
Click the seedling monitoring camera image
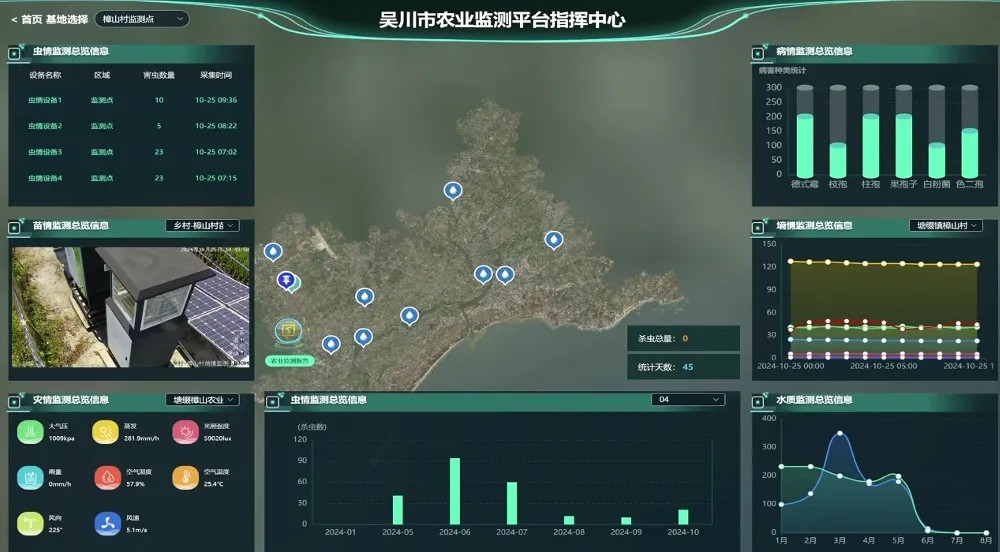tap(130, 308)
